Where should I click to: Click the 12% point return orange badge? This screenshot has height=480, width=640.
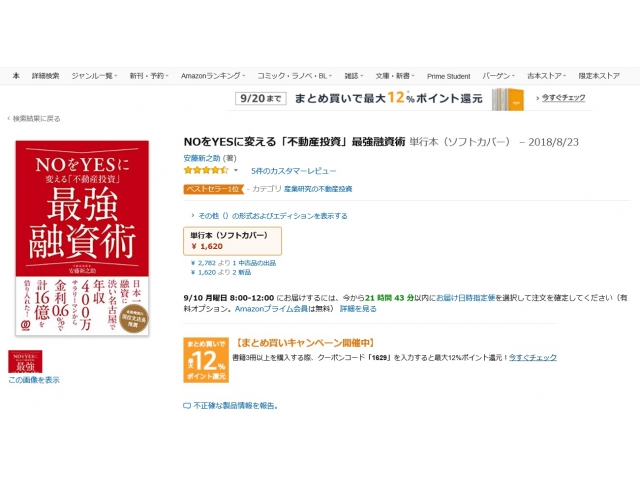coord(206,360)
